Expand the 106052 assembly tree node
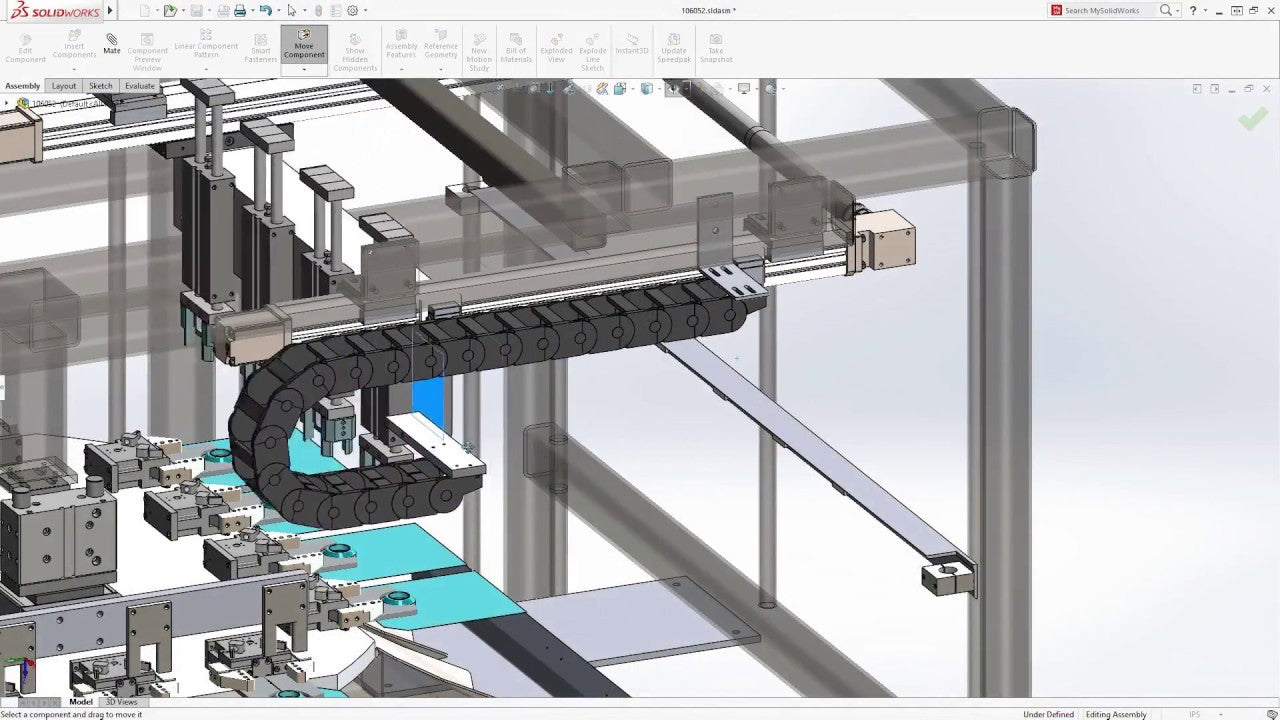Viewport: 1280px width, 720px height. click(8, 103)
